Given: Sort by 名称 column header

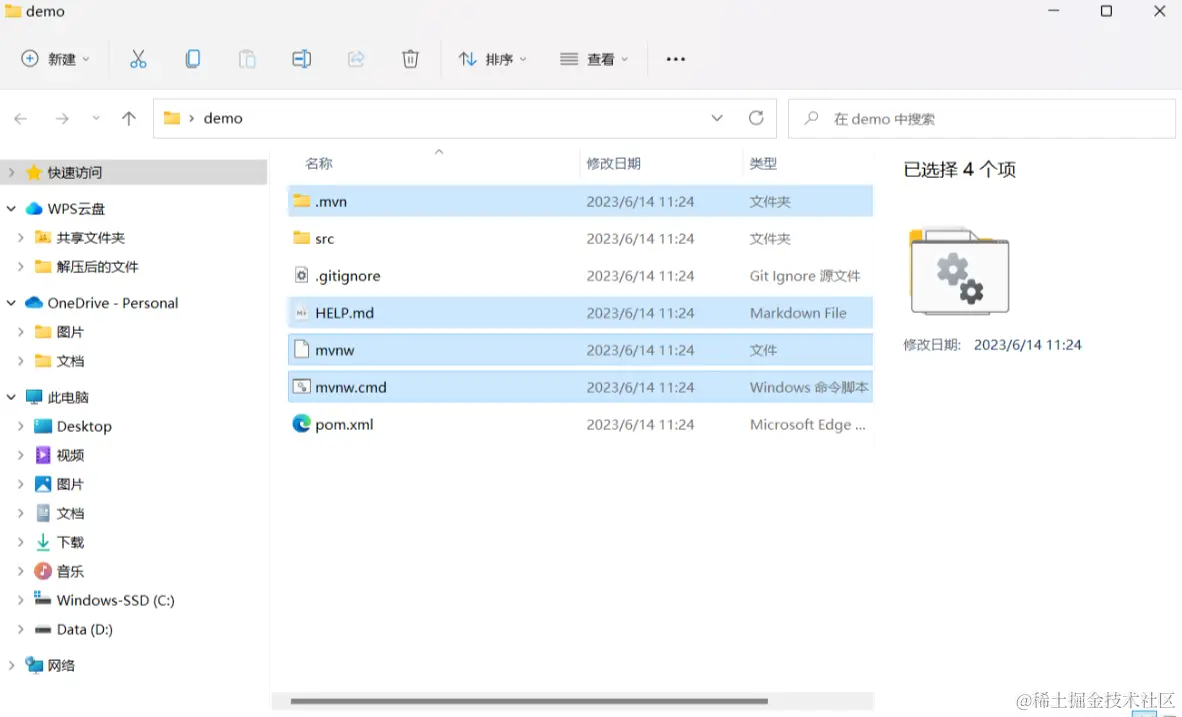Looking at the screenshot, I should (x=319, y=164).
